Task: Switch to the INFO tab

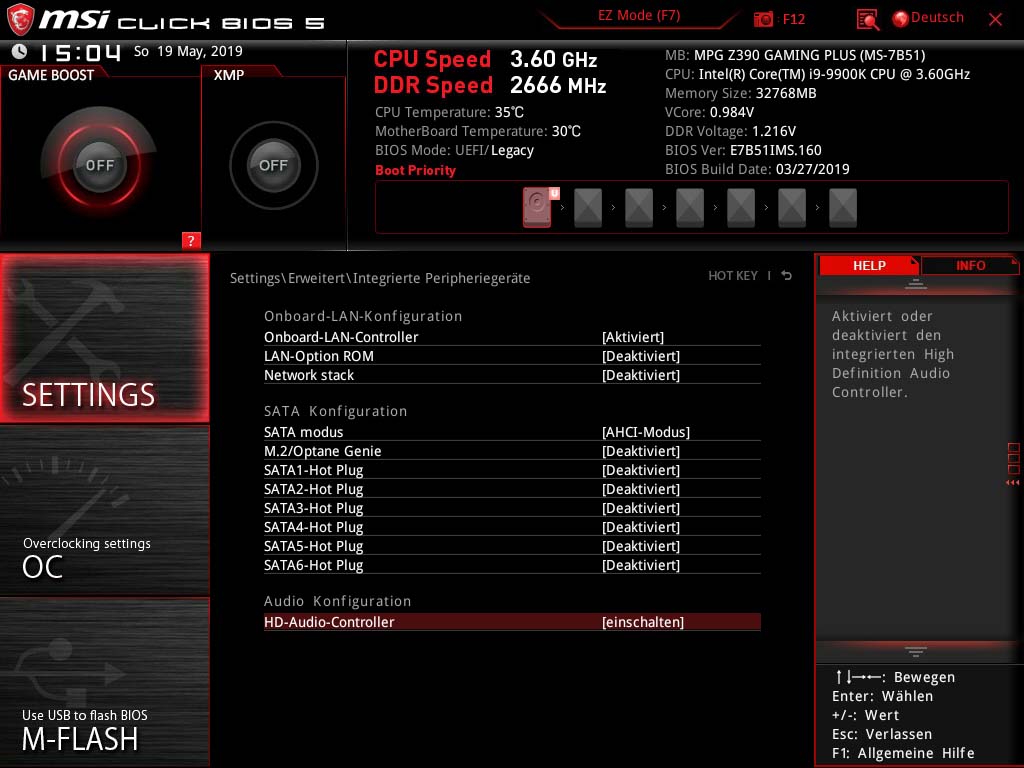Action: click(970, 266)
